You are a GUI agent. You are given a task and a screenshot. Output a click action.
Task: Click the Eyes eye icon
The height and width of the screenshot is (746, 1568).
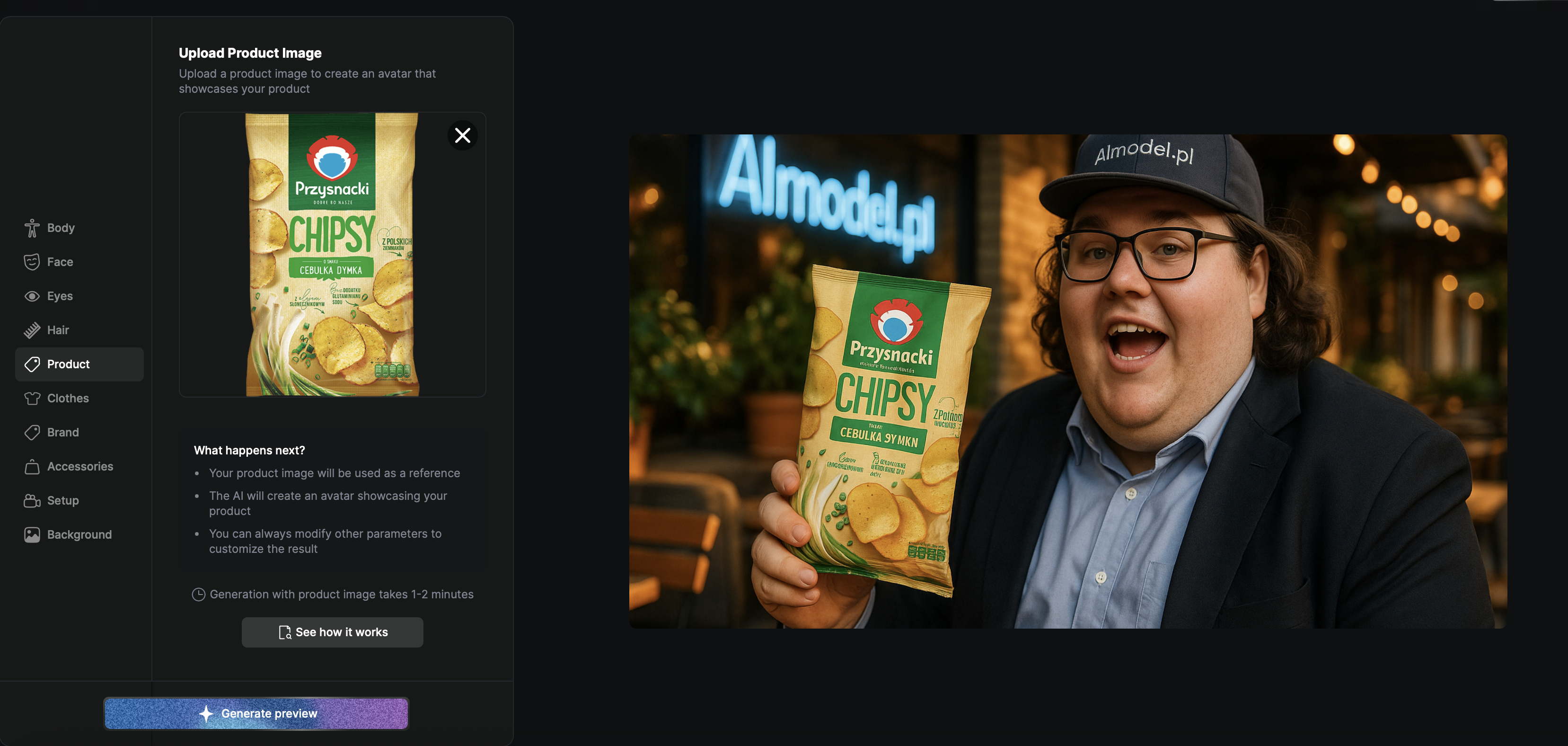[x=32, y=296]
